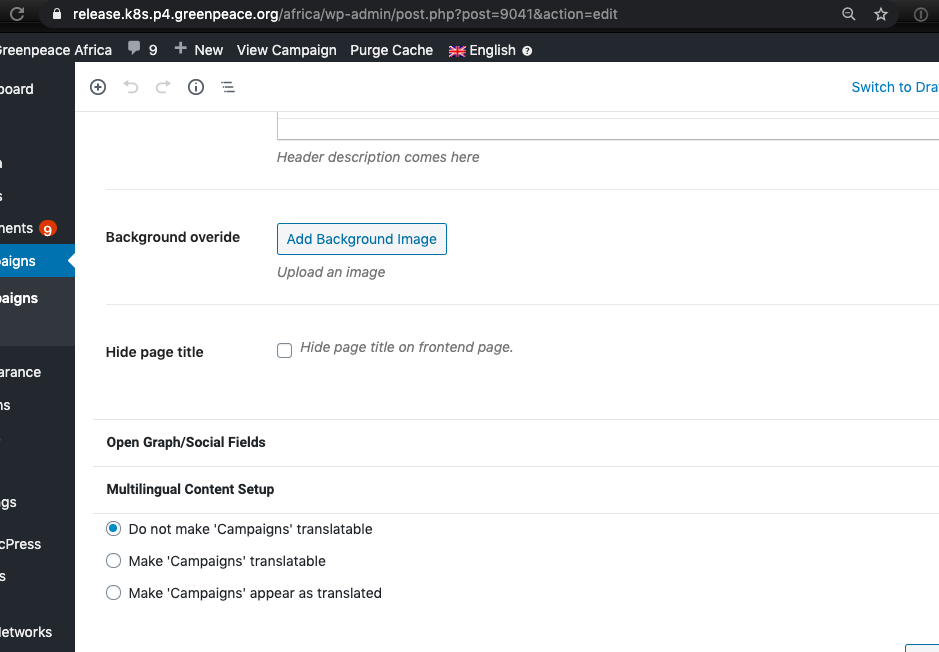The height and width of the screenshot is (652, 939).
Task: Open the highlighted Campaigns sidebar menu
Action: pos(37,261)
